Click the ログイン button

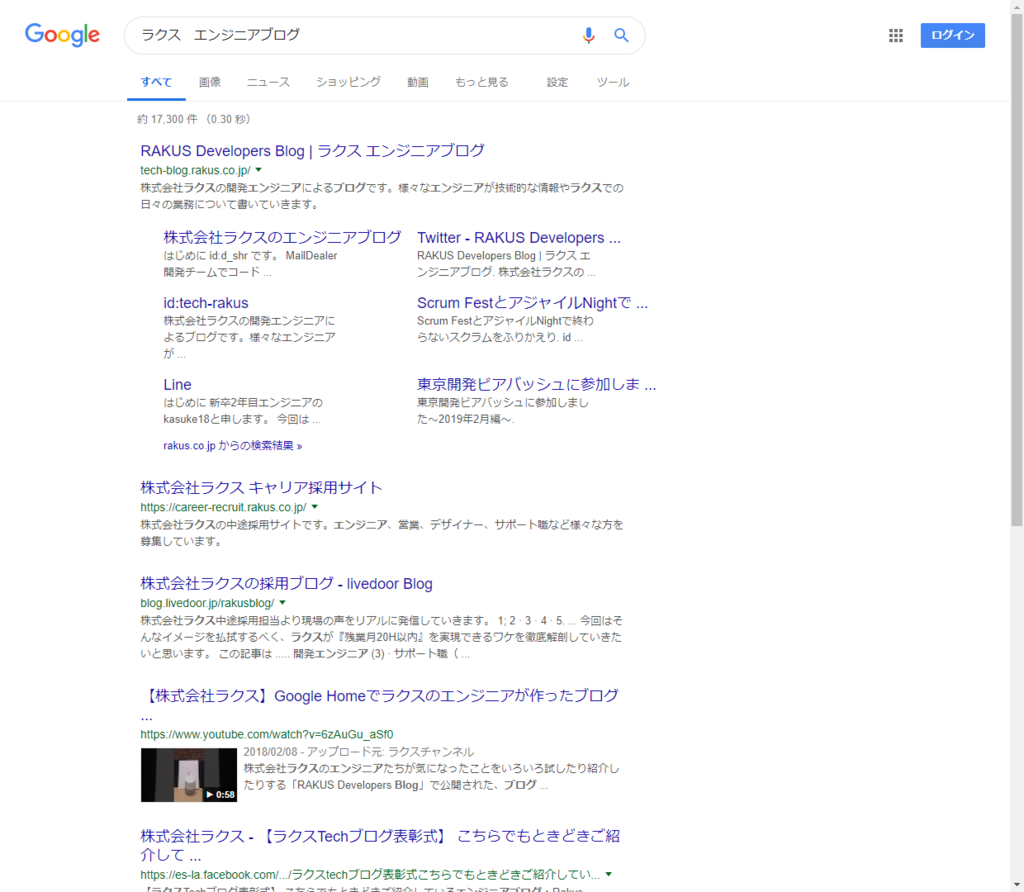click(953, 35)
